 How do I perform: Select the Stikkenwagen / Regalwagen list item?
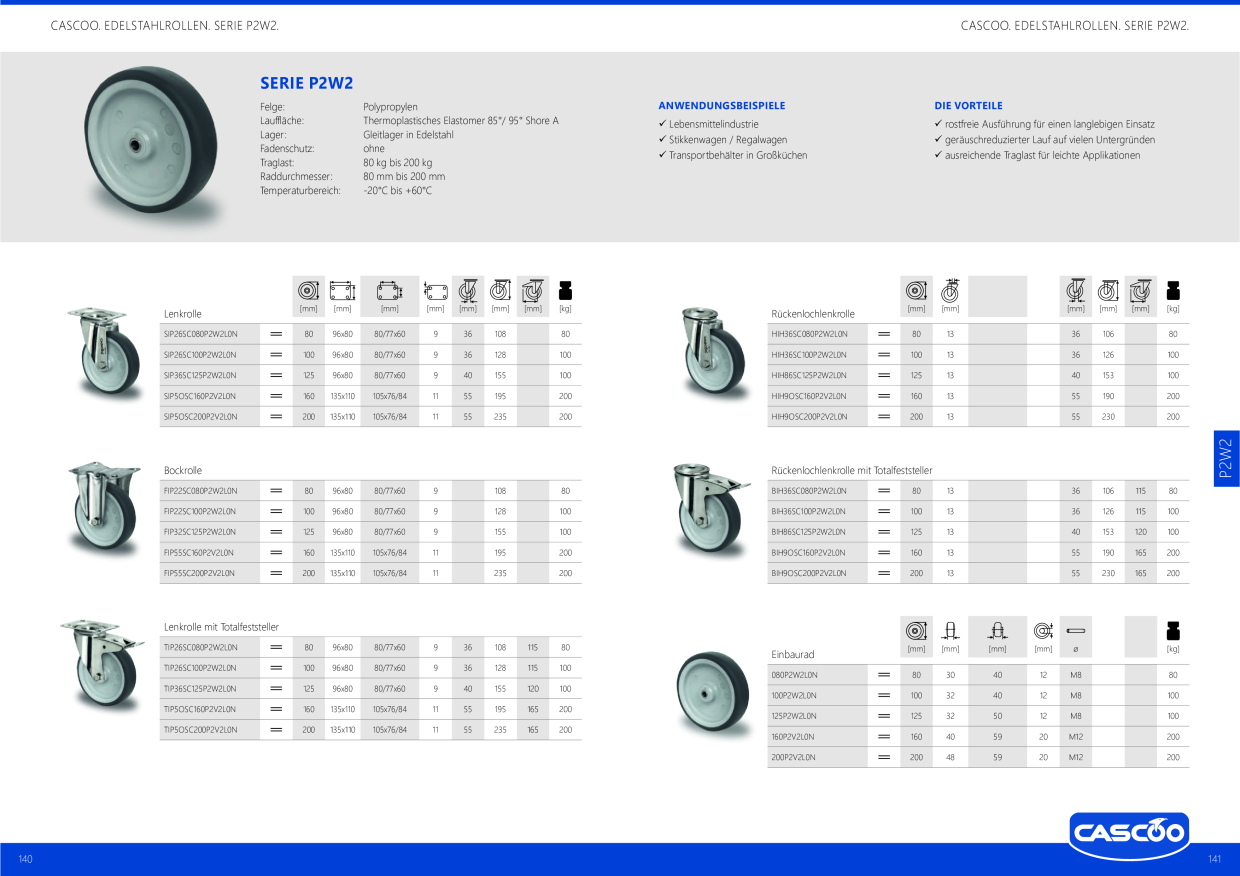(728, 140)
